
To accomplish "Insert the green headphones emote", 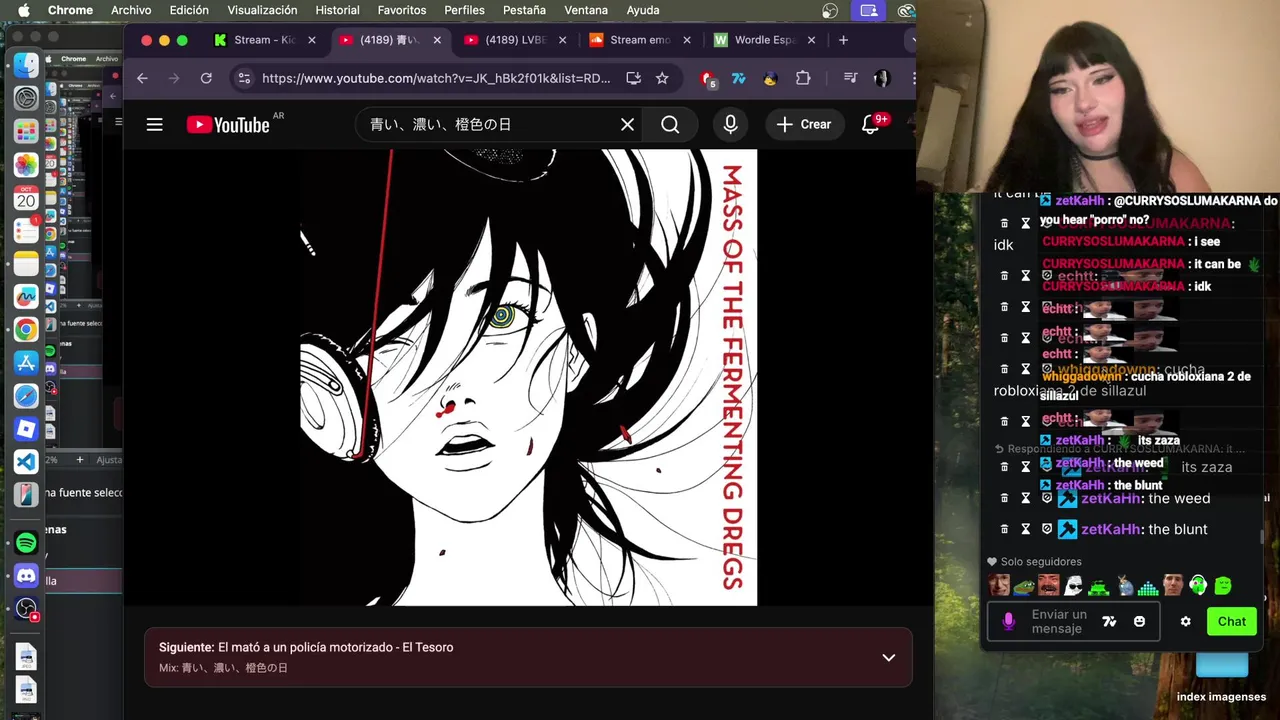I will 1198,586.
